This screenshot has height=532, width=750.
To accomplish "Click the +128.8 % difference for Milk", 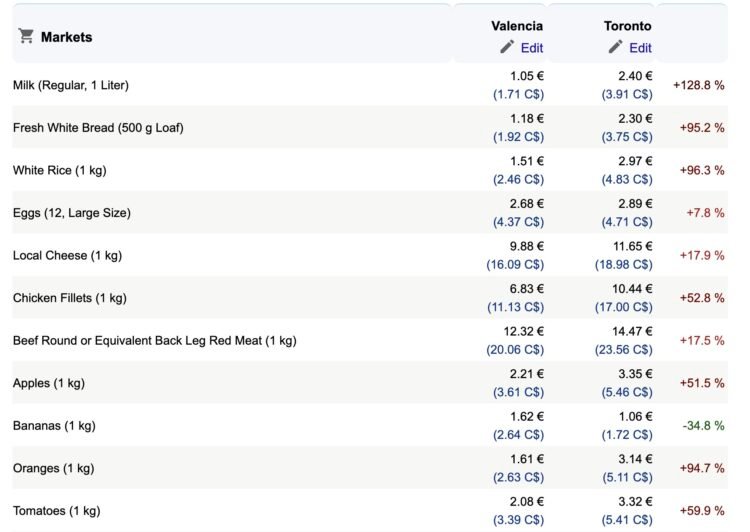I will pos(698,86).
